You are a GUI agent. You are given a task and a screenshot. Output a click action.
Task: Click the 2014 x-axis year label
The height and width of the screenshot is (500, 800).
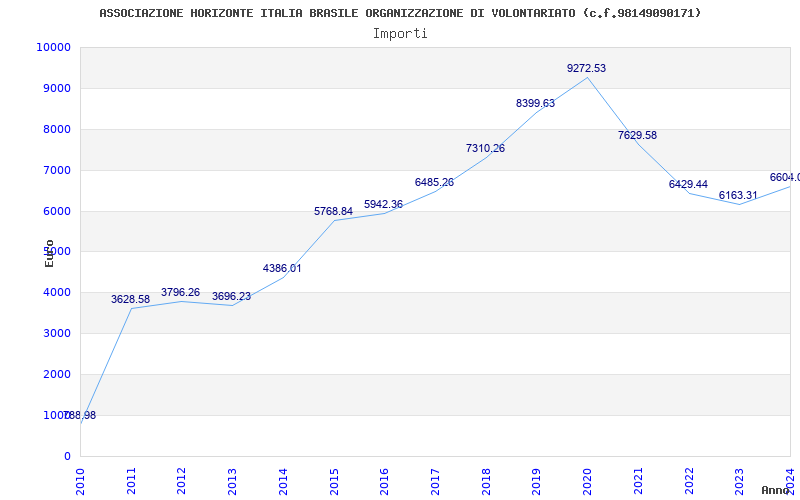(x=283, y=481)
